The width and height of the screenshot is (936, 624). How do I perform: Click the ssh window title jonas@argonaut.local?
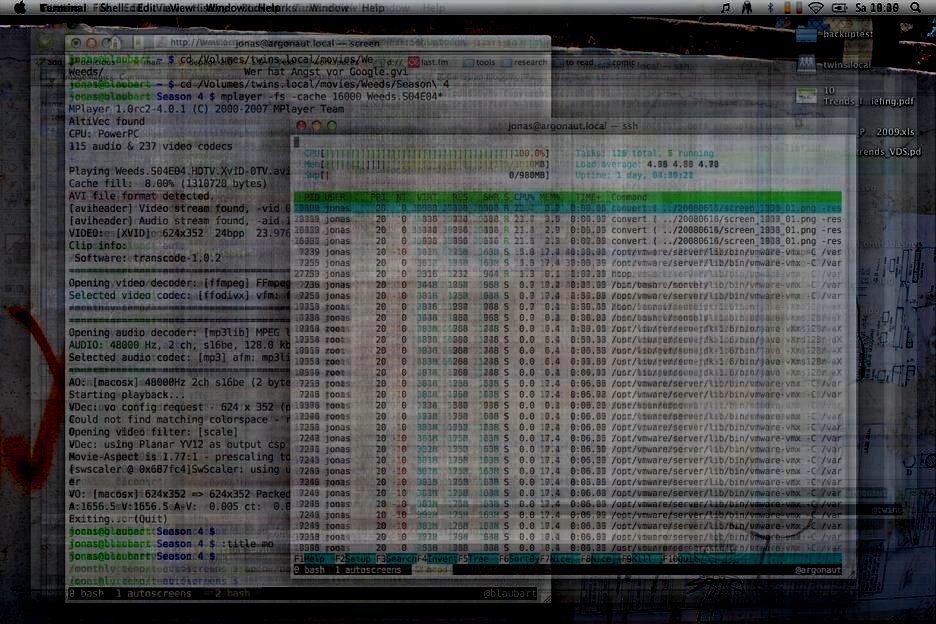point(573,126)
